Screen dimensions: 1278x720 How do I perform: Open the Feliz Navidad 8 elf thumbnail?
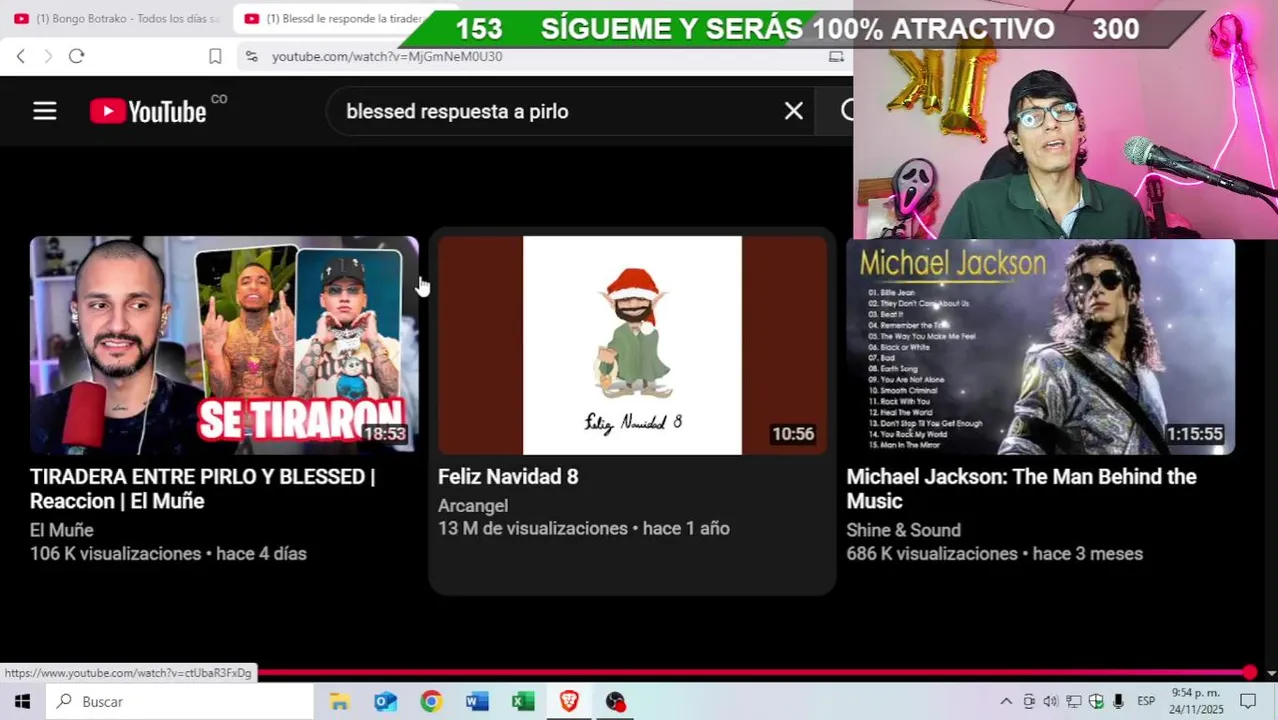(632, 345)
